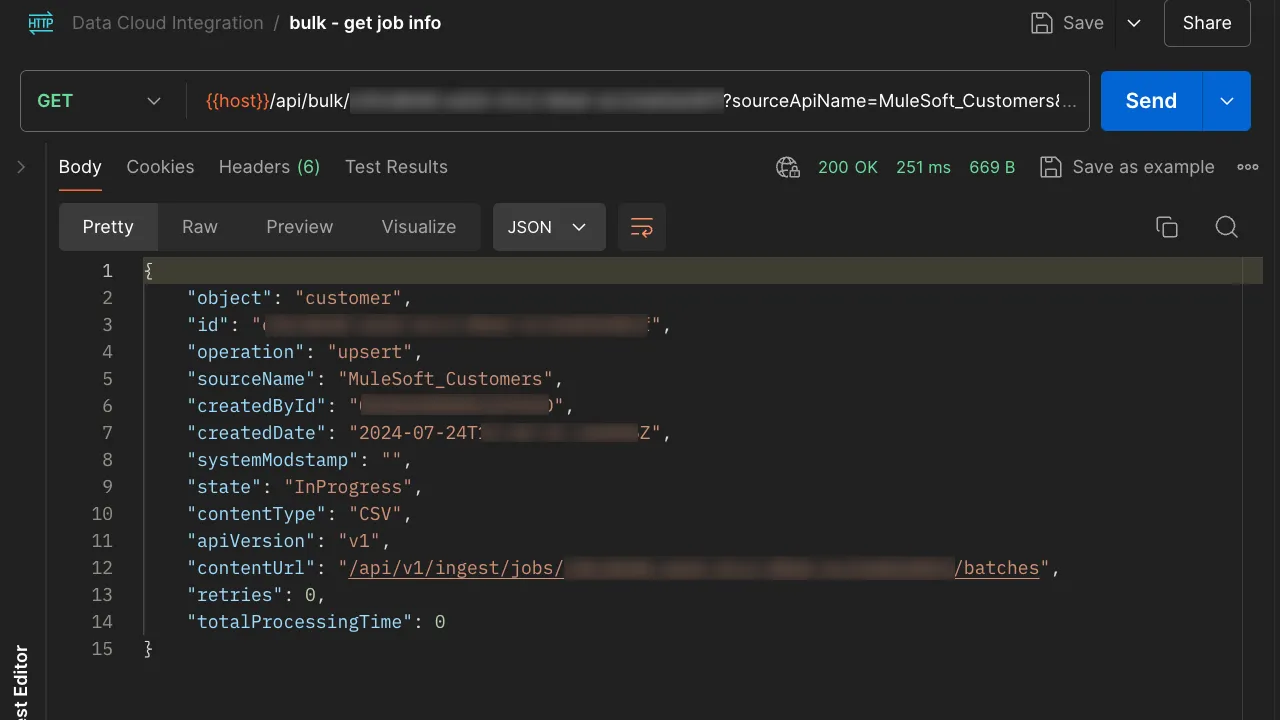Select the Preview view mode

click(x=299, y=227)
